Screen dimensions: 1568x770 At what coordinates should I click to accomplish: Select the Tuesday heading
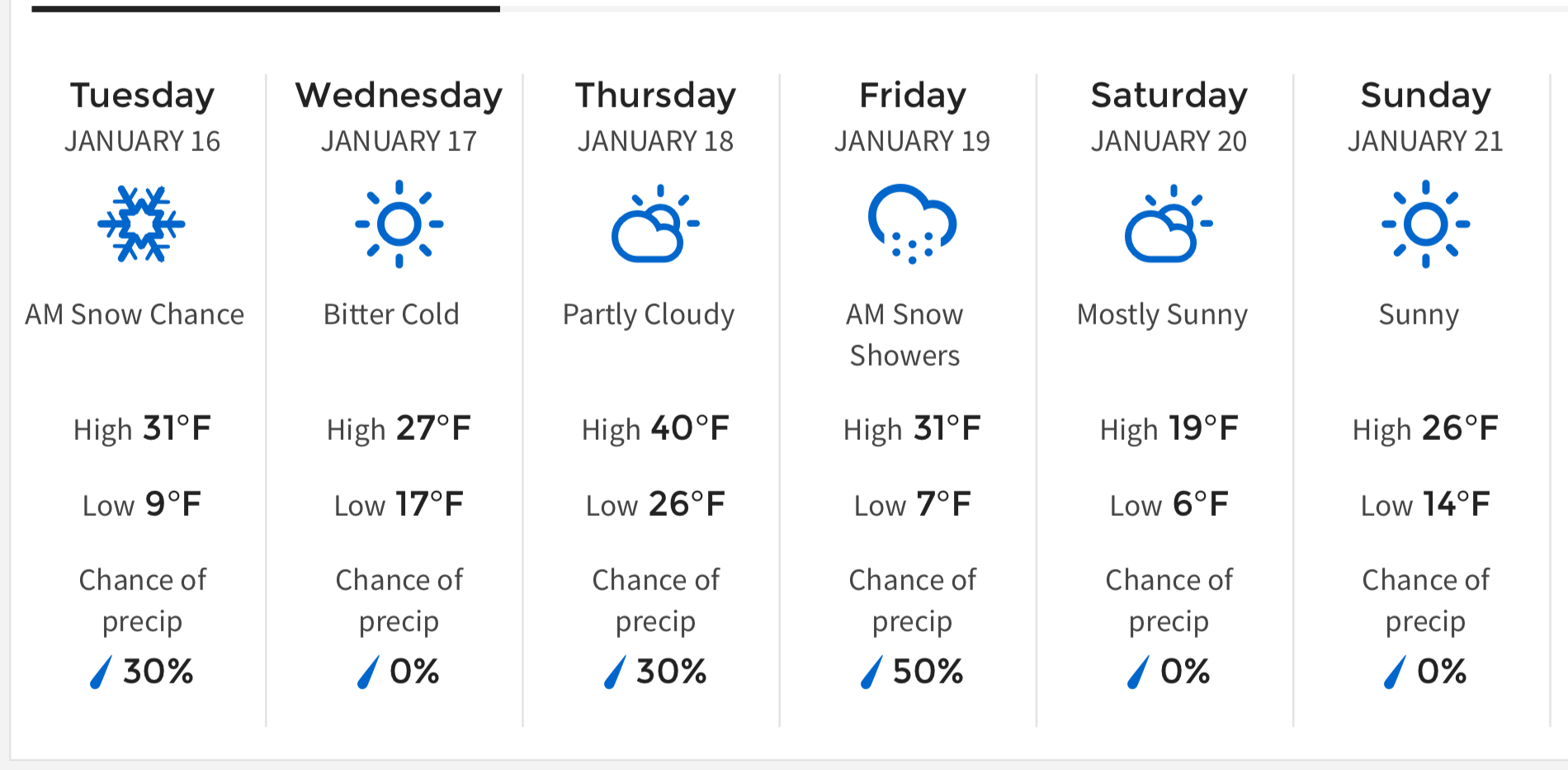tap(142, 95)
